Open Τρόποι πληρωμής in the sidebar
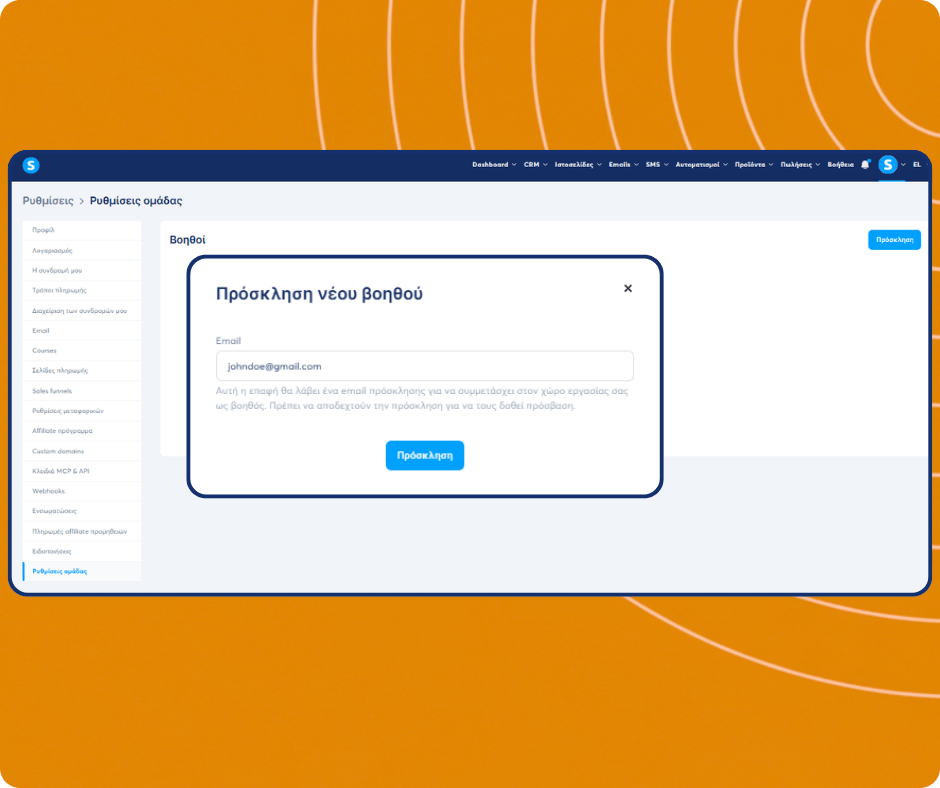Viewport: 940px width, 788px height. coord(82,290)
